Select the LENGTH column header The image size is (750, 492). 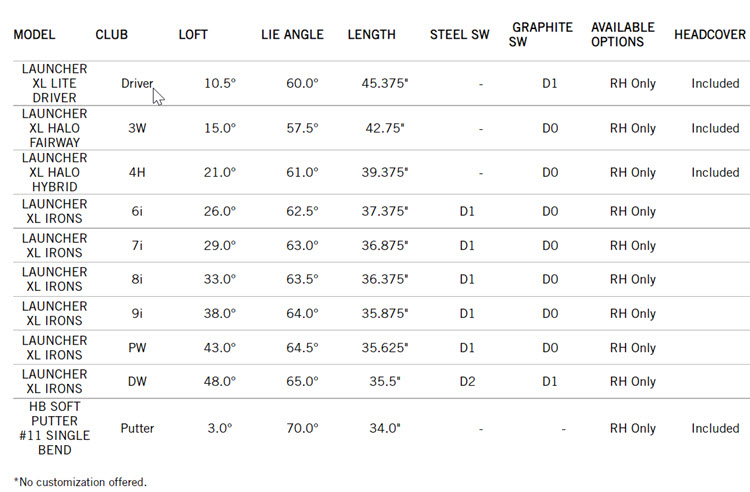[372, 34]
